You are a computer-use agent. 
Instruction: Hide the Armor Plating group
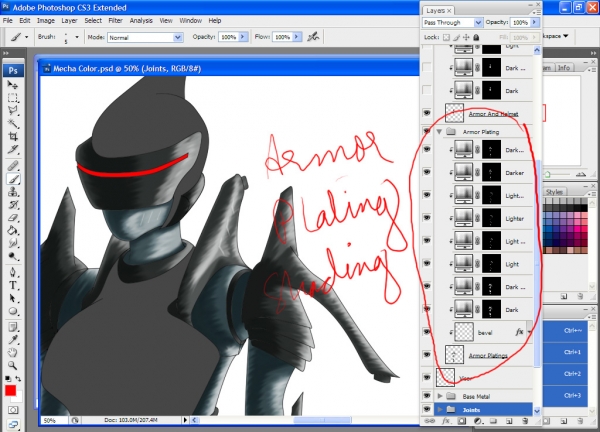[427, 131]
